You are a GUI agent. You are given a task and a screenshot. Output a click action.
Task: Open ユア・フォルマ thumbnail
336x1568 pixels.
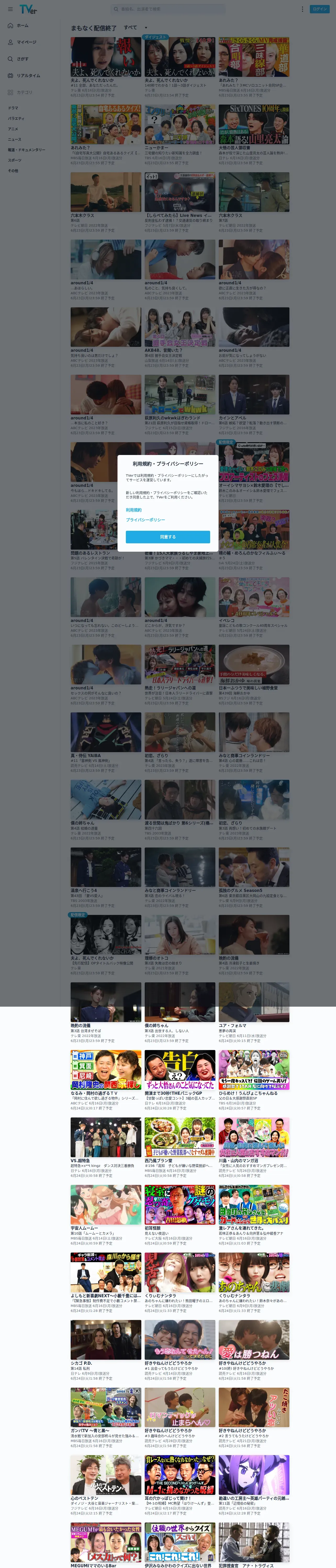[x=254, y=1002]
